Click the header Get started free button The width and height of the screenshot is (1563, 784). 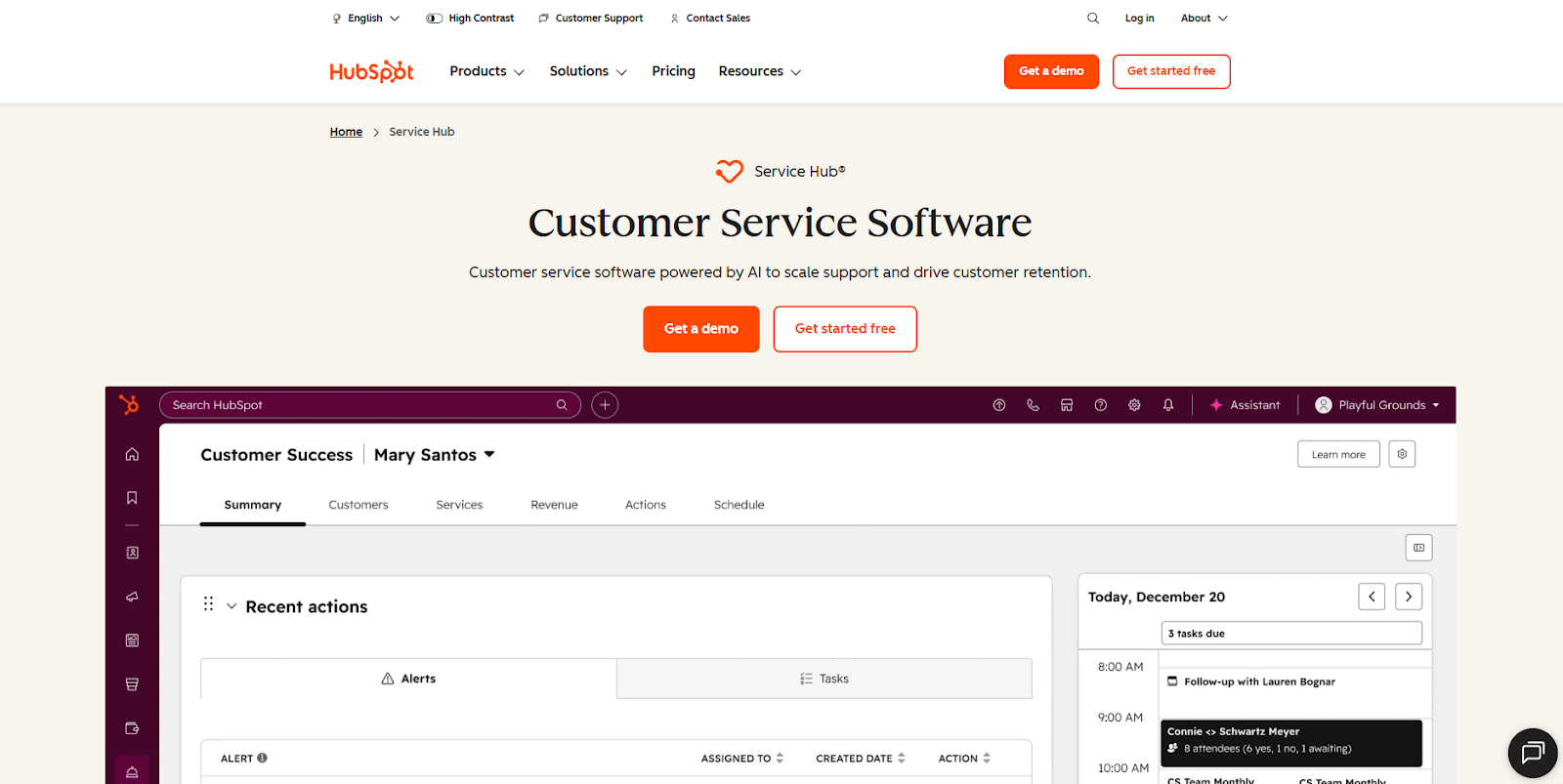click(1171, 71)
